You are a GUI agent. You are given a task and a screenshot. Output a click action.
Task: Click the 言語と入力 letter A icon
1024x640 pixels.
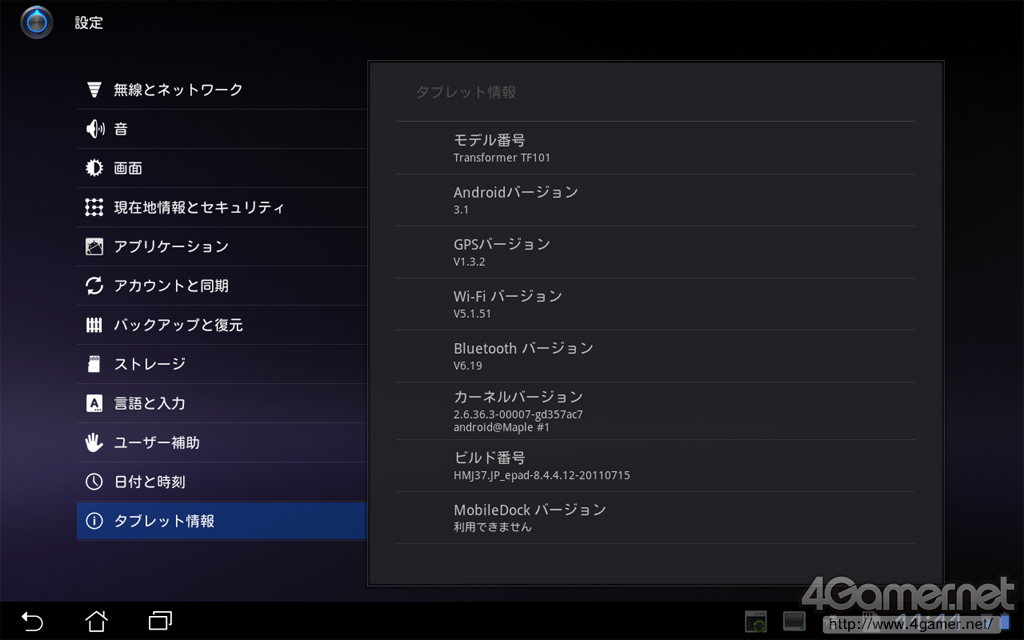point(94,403)
